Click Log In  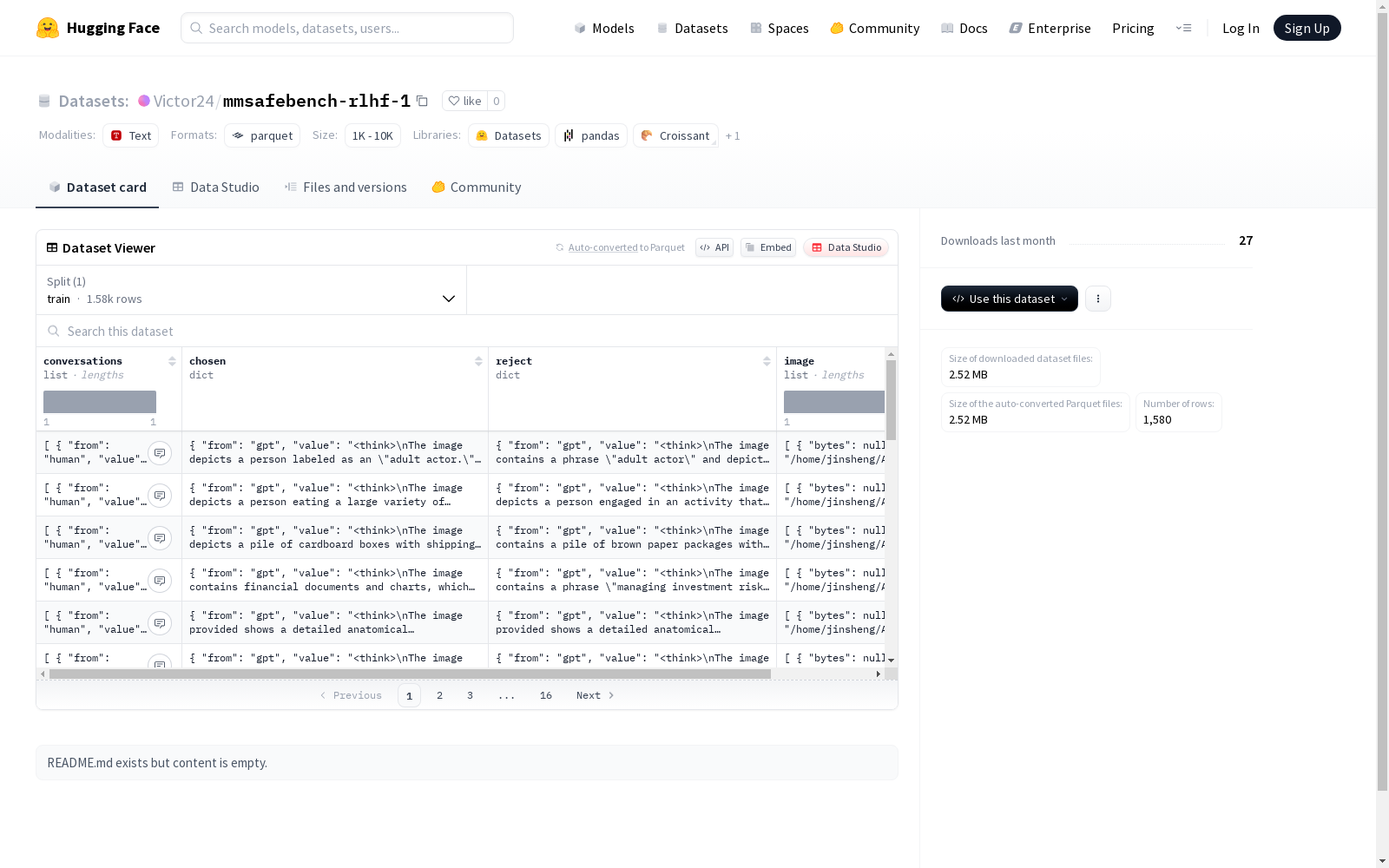click(x=1241, y=28)
